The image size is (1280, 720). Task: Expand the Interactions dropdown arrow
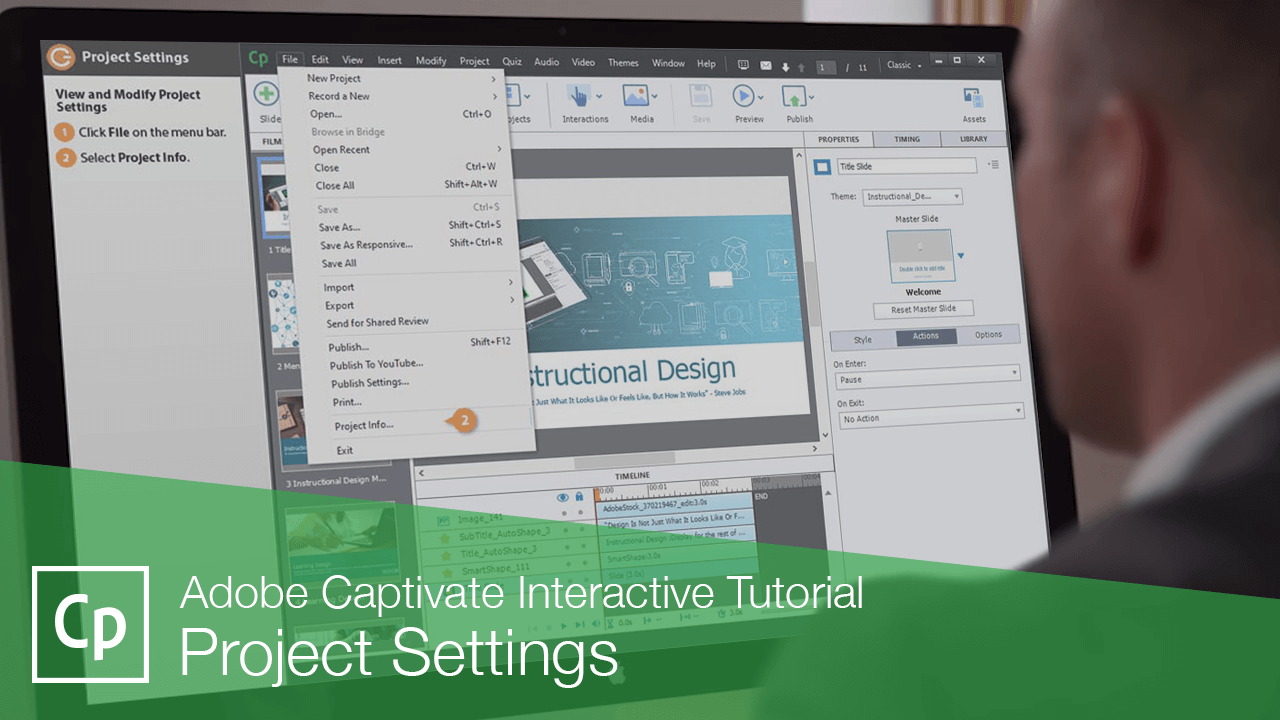(x=599, y=97)
